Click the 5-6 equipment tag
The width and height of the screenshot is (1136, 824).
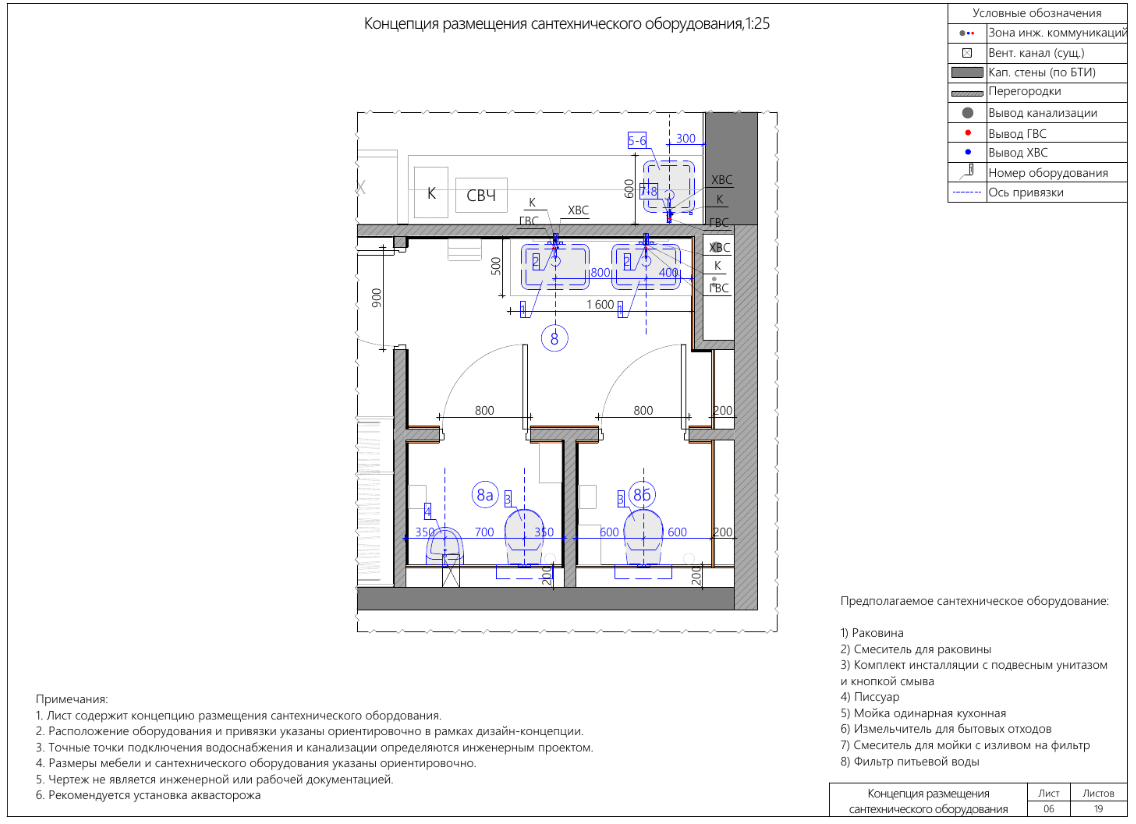coord(637,141)
